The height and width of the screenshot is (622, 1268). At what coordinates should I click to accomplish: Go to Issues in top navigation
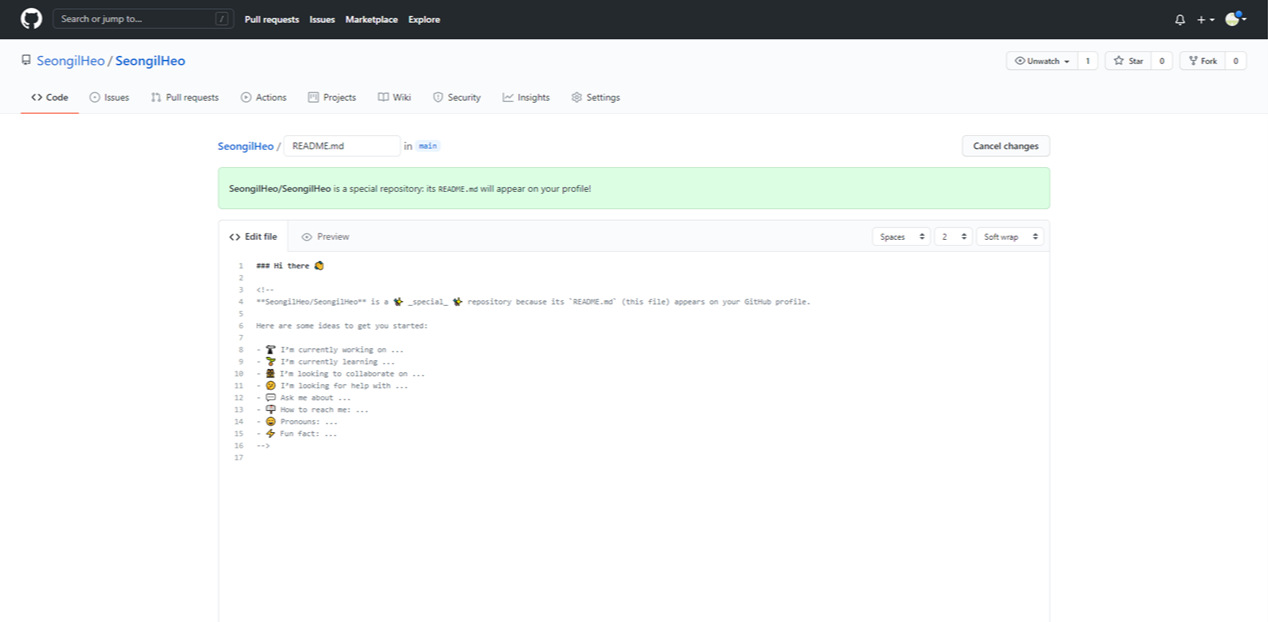pos(322,19)
